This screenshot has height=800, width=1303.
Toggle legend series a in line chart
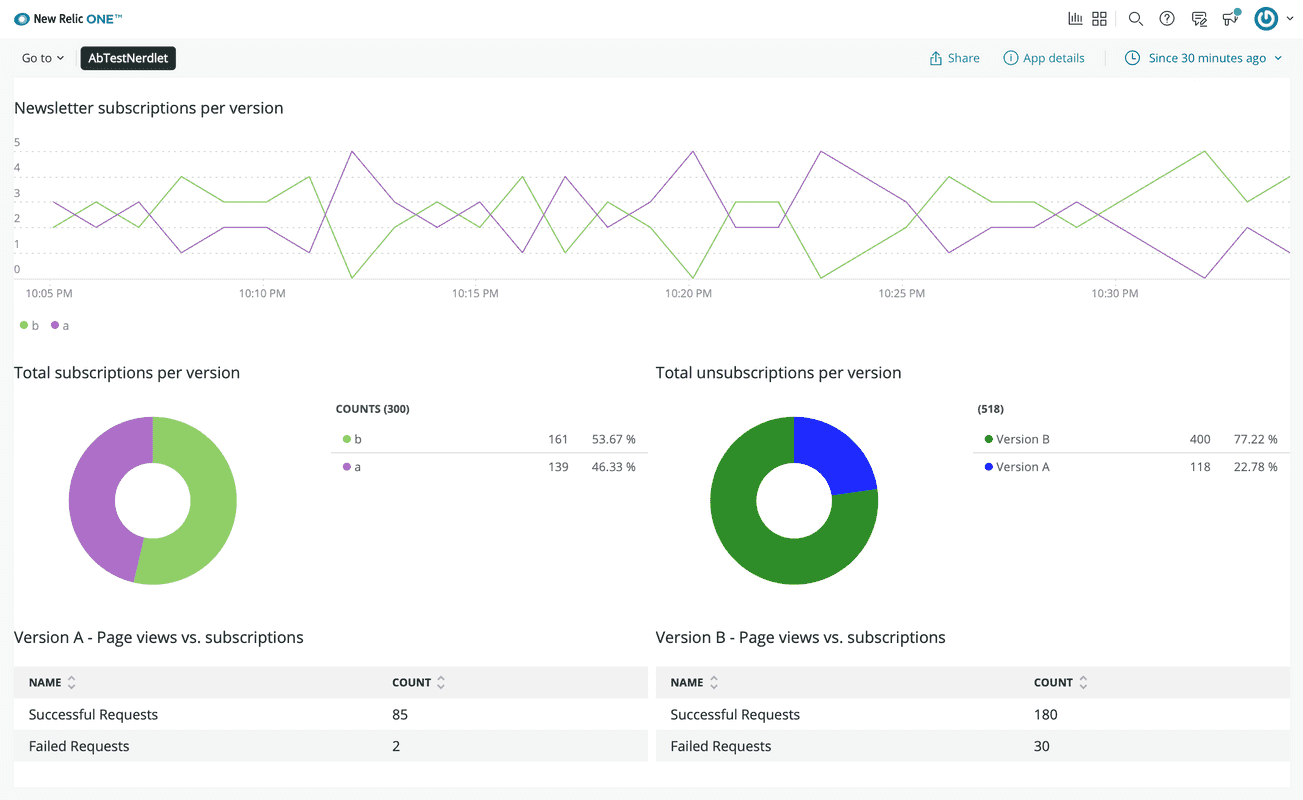pos(60,325)
